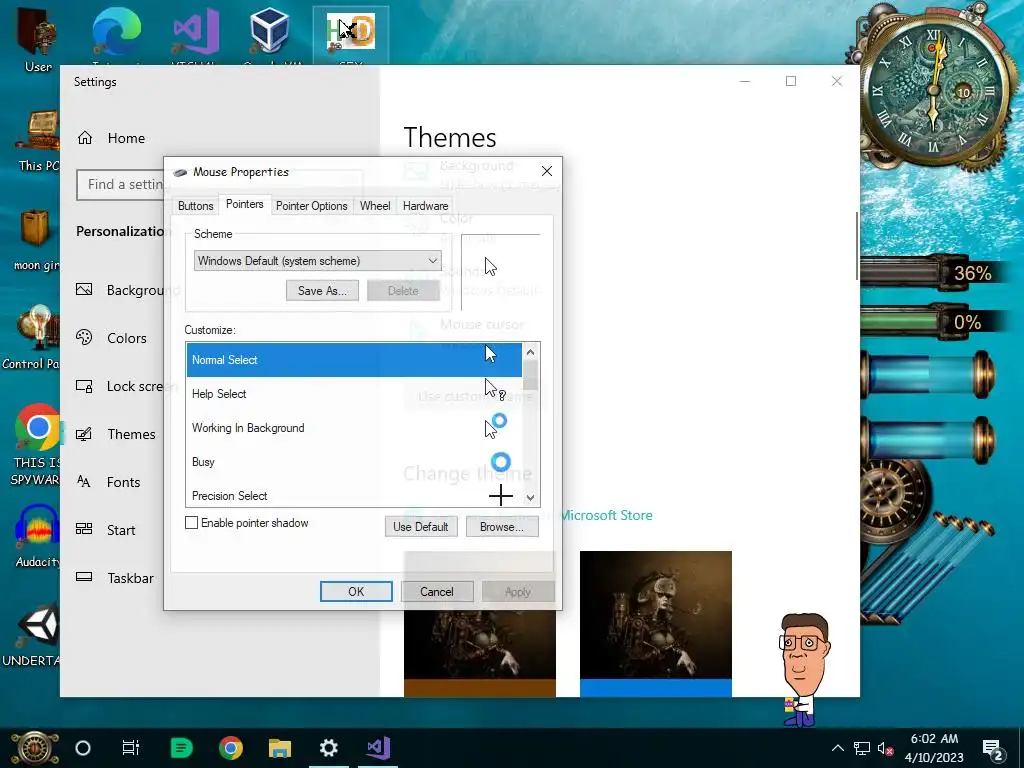Open the steampunk Start button
The width and height of the screenshot is (1024, 768).
(34, 748)
